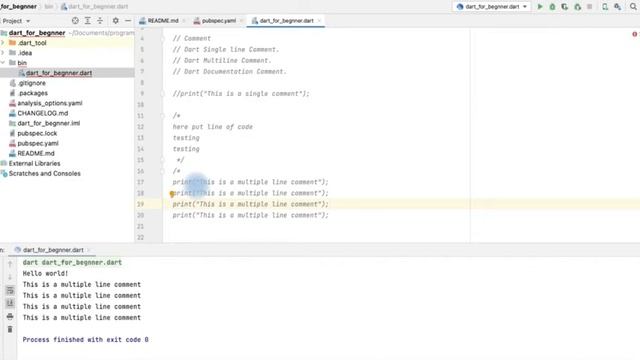The height and width of the screenshot is (360, 640).
Task: Close the README.md editor tab
Action: 183,20
